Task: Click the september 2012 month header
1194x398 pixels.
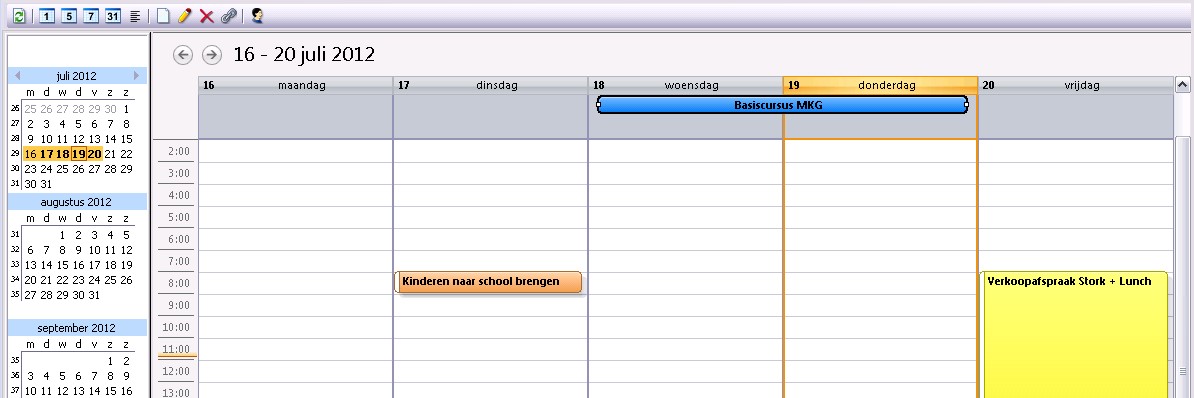Action: pyautogui.click(x=76, y=328)
